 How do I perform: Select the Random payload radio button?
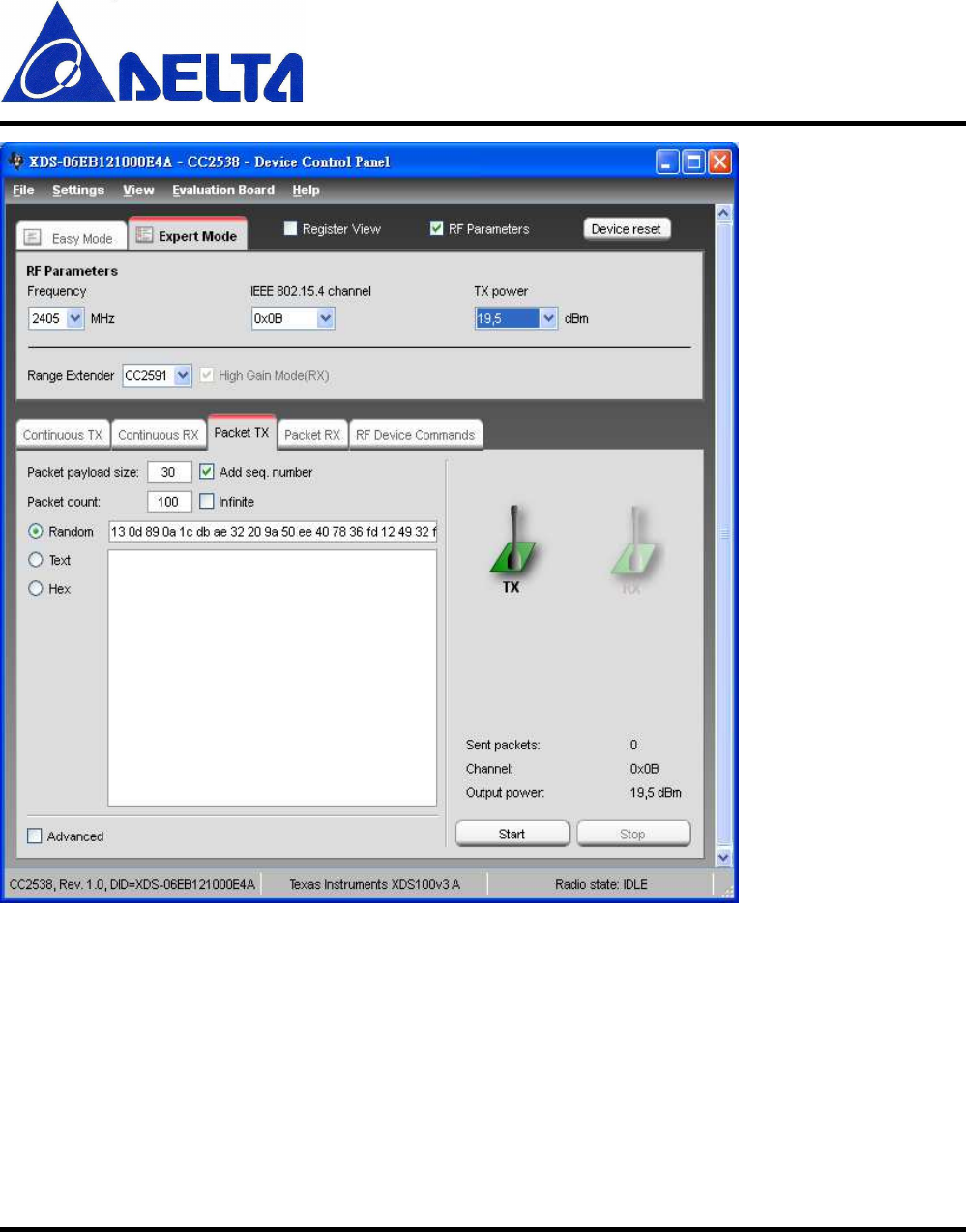tap(36, 531)
